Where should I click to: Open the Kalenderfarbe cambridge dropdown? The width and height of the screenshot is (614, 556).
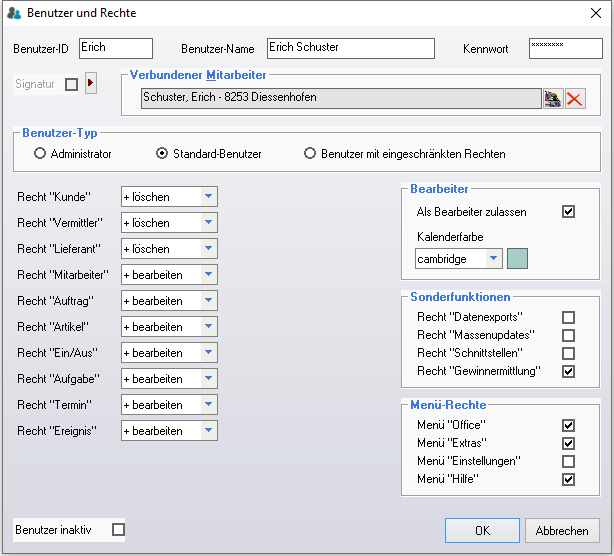click(493, 259)
